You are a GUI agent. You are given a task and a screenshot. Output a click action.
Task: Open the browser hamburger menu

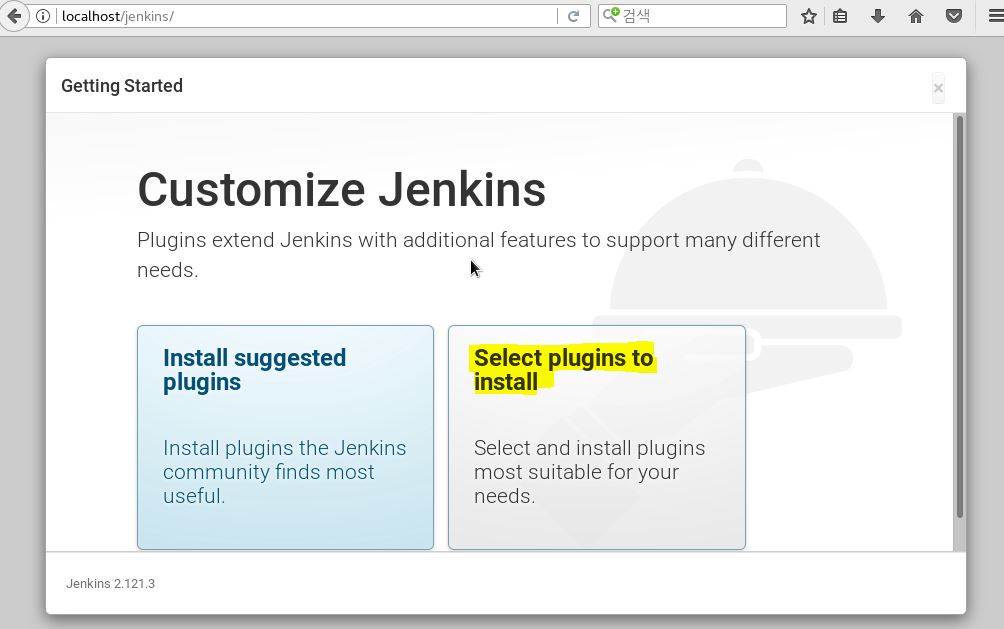[996, 16]
